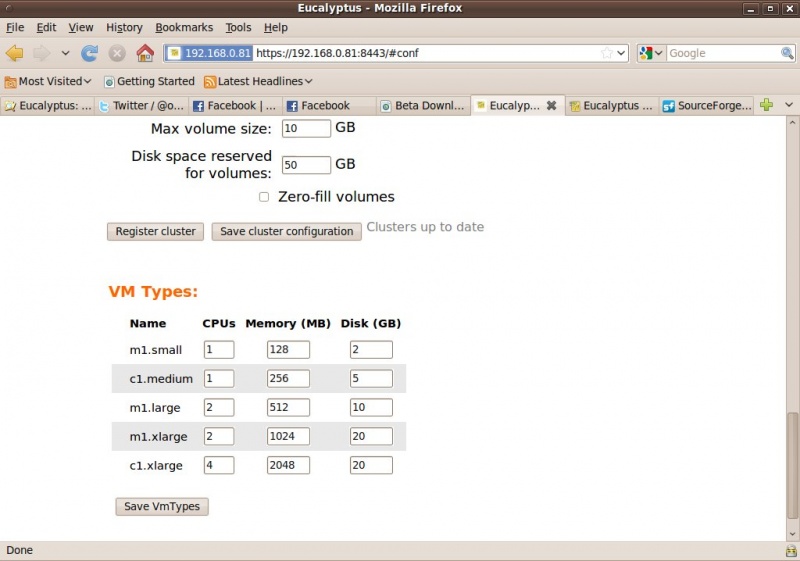The height and width of the screenshot is (561, 800).
Task: Expand the Most Visited bookmarks dropdown
Action: coord(48,81)
